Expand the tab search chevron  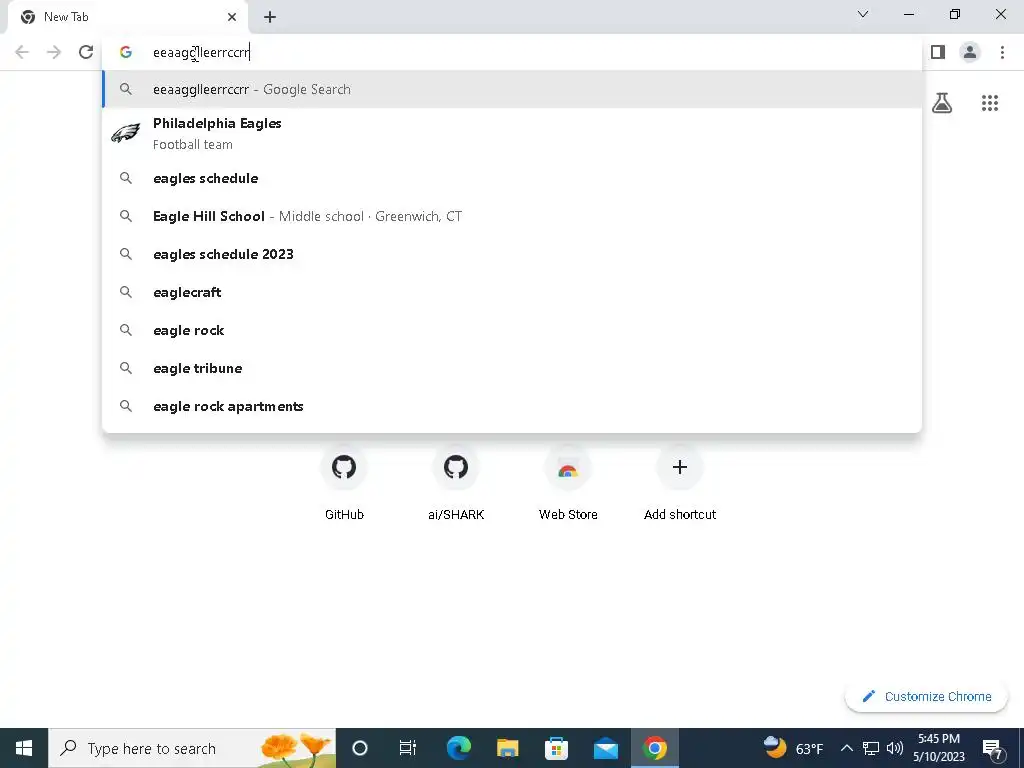[863, 14]
